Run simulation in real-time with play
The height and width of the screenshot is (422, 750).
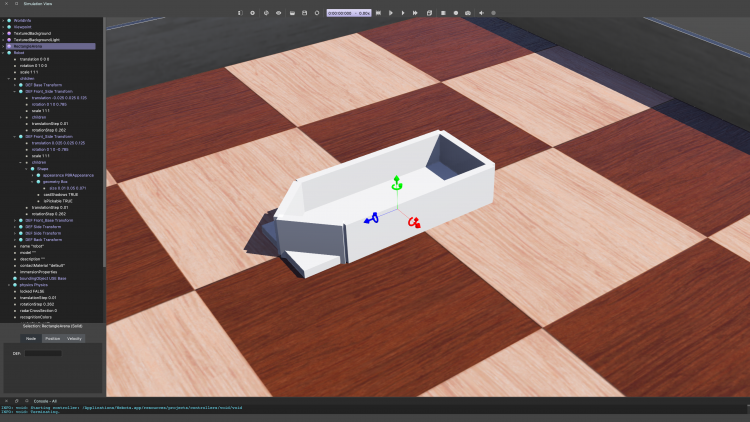click(403, 13)
